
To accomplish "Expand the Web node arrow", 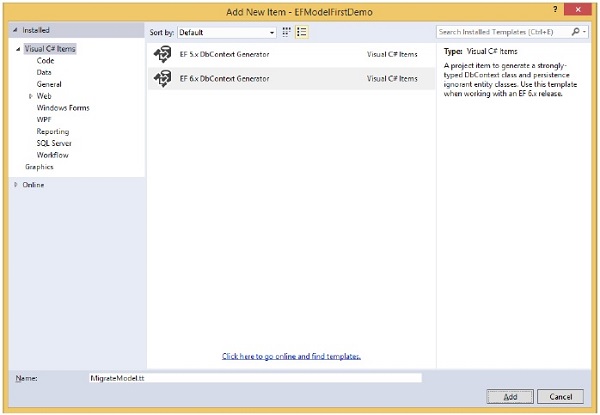I will point(30,96).
